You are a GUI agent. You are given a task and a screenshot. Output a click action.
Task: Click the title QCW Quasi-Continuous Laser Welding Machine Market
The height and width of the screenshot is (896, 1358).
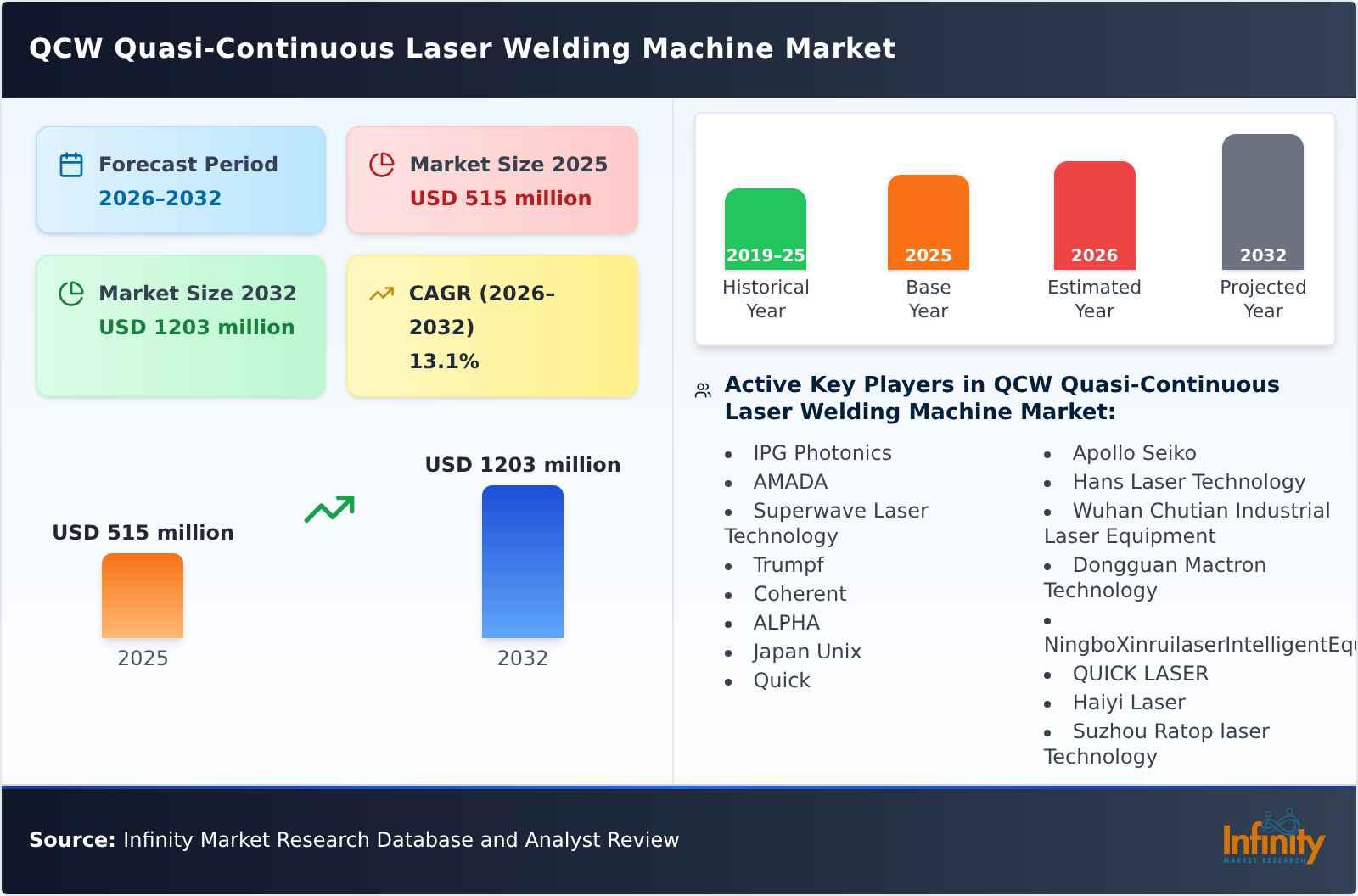coord(463,48)
